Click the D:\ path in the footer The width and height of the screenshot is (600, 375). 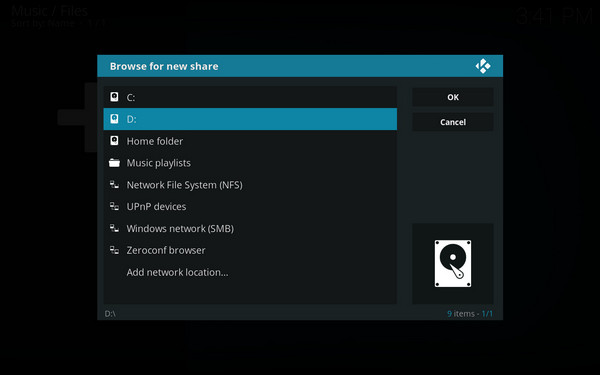pos(110,314)
